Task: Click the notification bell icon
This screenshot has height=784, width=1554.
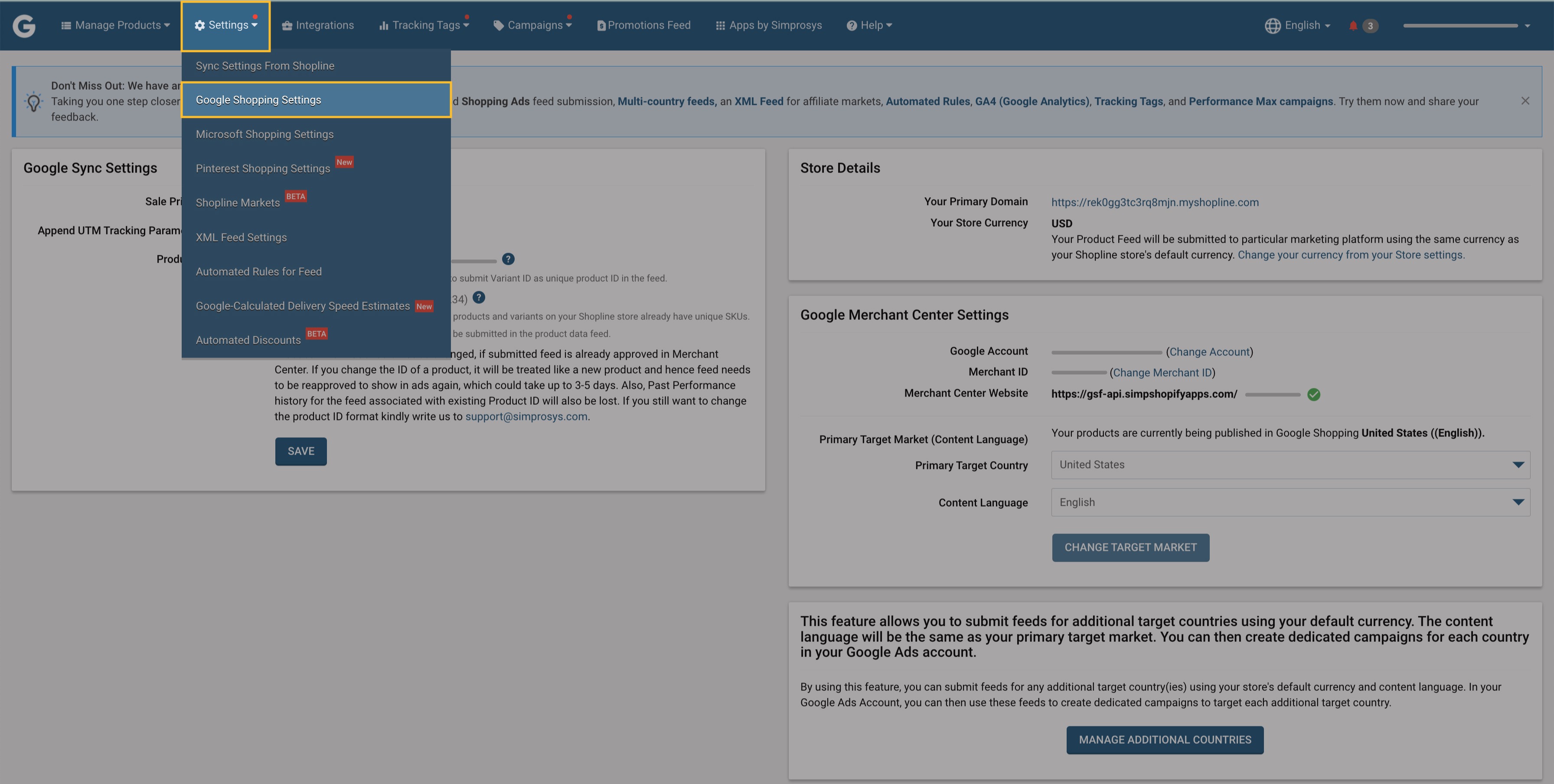Action: [1353, 25]
